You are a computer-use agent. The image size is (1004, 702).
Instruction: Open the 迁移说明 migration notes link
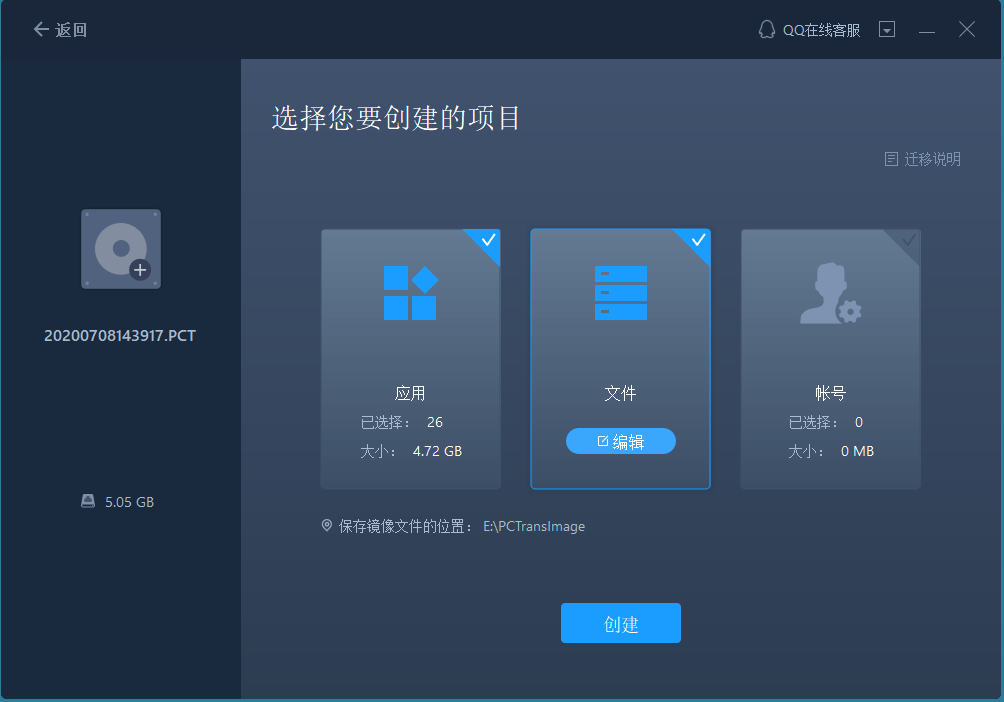pos(932,159)
